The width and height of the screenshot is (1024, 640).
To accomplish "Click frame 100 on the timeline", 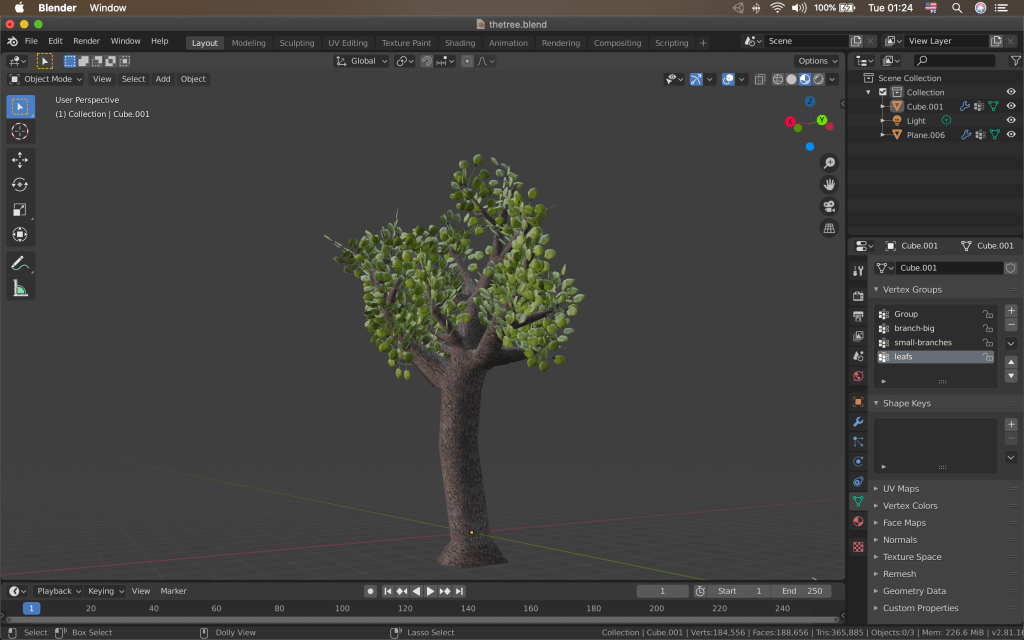I will click(342, 608).
